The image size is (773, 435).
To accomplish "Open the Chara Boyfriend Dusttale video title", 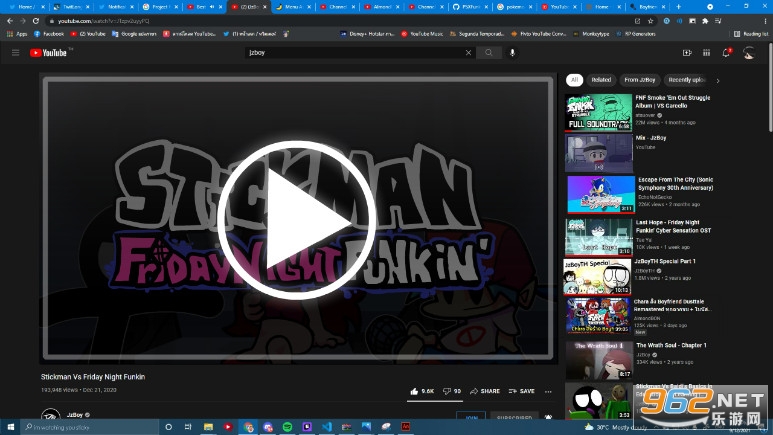I will click(671, 305).
